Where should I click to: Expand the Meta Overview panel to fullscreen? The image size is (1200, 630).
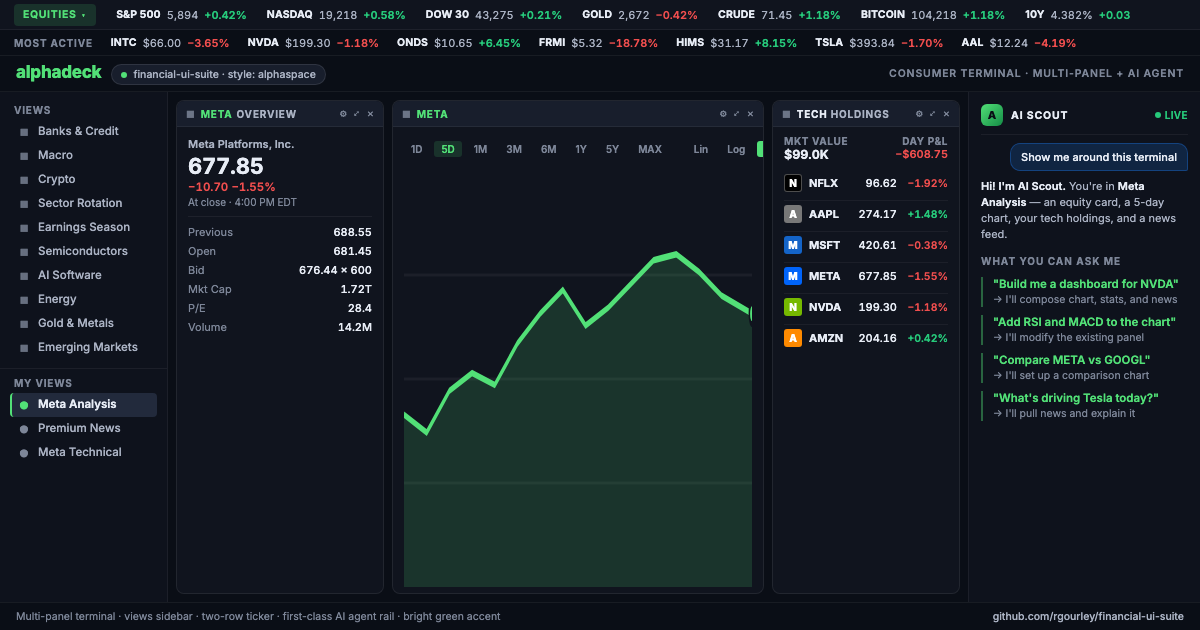357,114
